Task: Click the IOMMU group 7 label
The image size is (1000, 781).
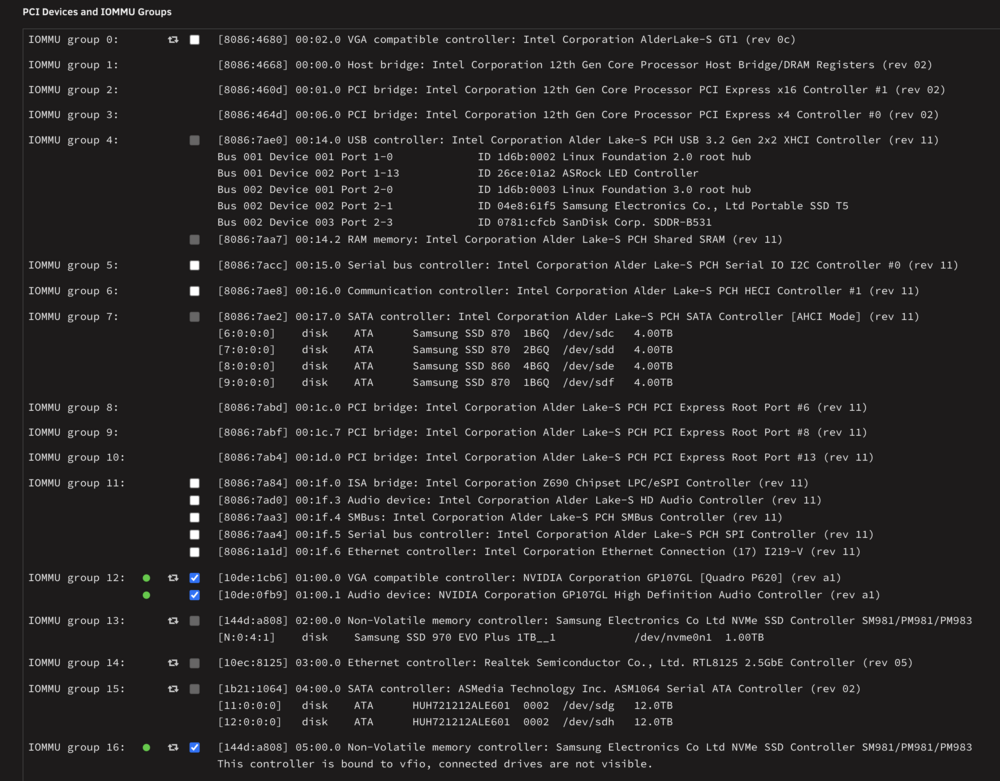Action: coord(73,316)
